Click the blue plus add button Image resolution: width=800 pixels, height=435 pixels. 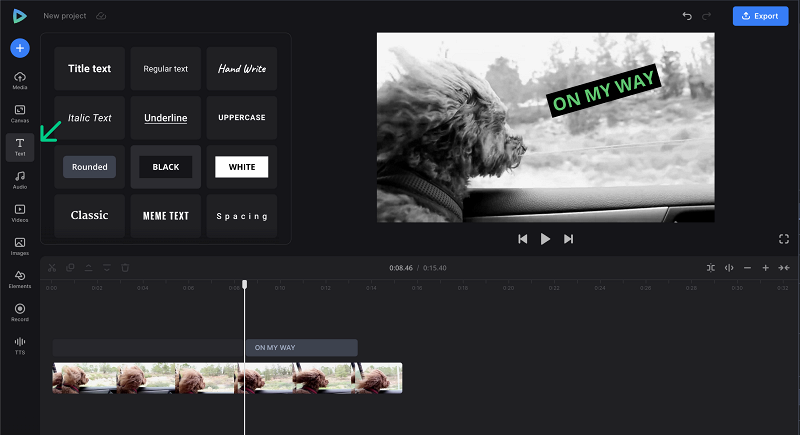pos(20,48)
